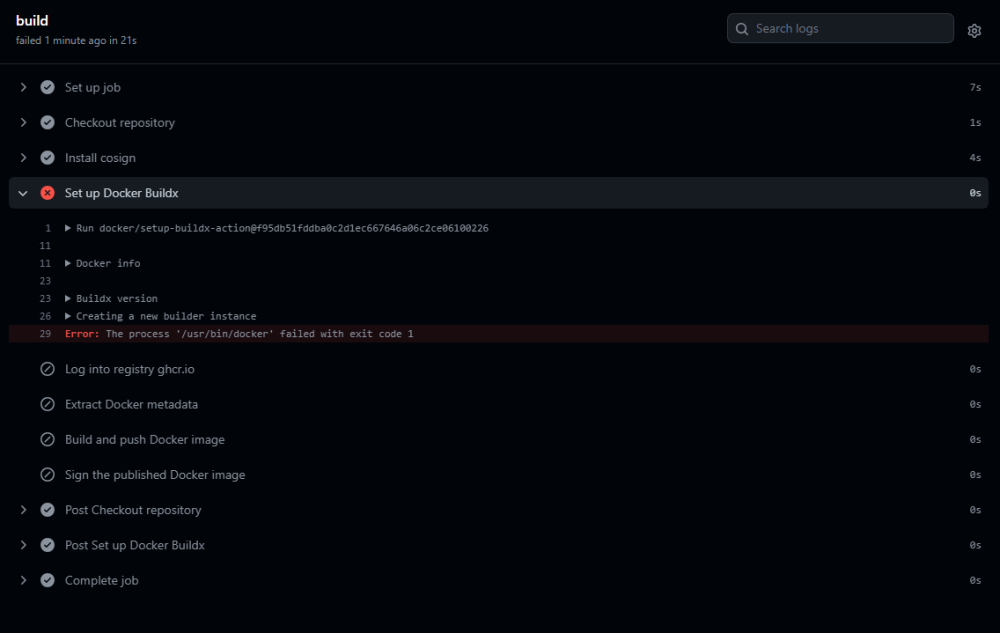The width and height of the screenshot is (1000, 633).
Task: Click the red failed status icon for Set up Docker Buildx
Action: tap(47, 193)
